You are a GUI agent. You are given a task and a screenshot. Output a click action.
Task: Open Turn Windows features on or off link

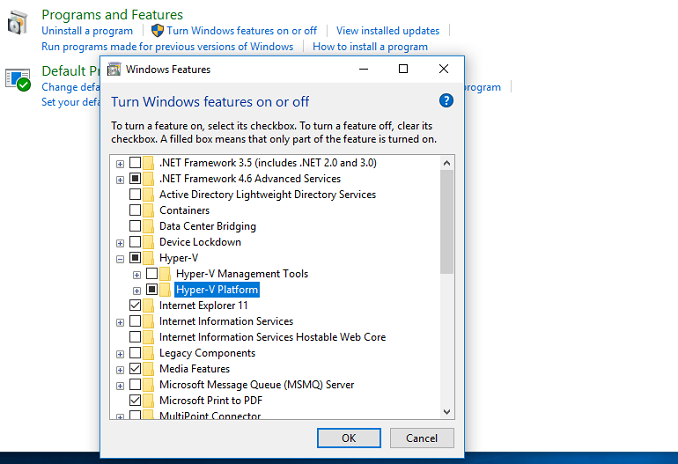pos(242,31)
